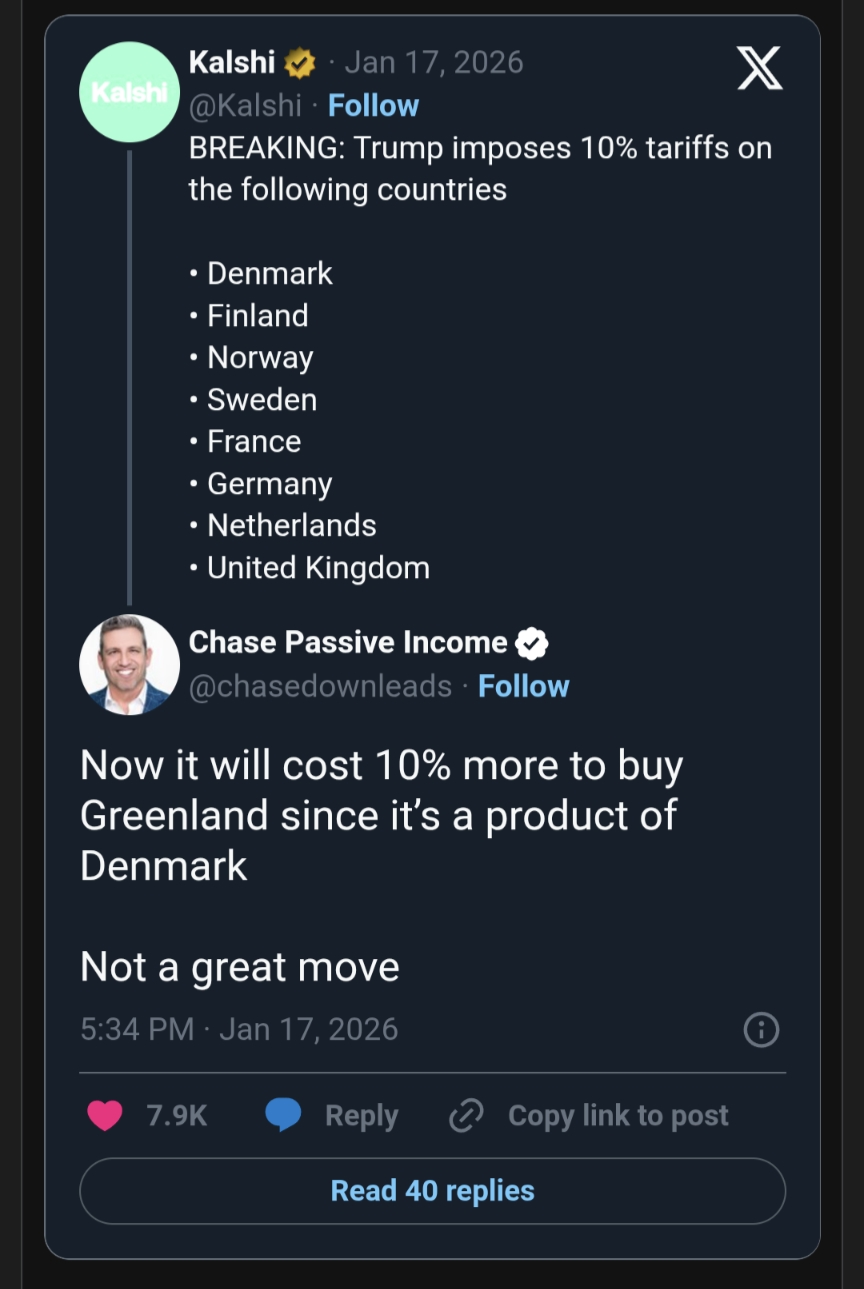Open the Chase Passive Income display name

pos(348,642)
